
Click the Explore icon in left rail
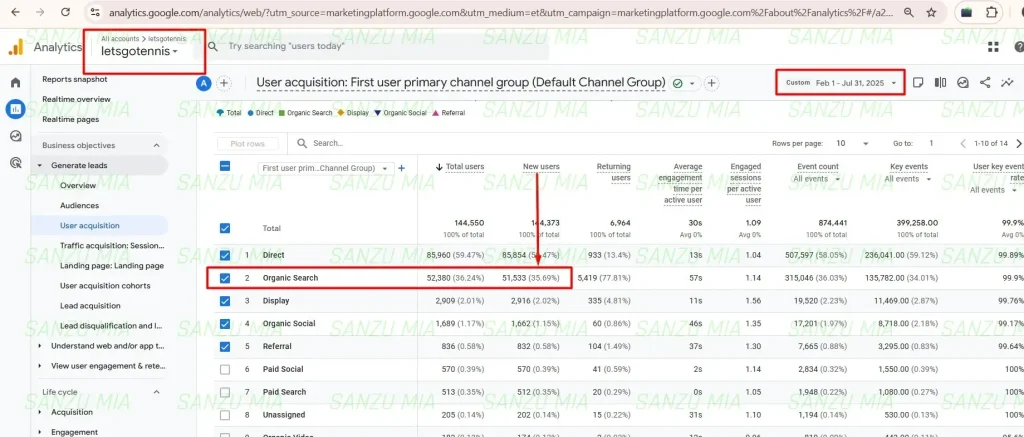pos(15,136)
